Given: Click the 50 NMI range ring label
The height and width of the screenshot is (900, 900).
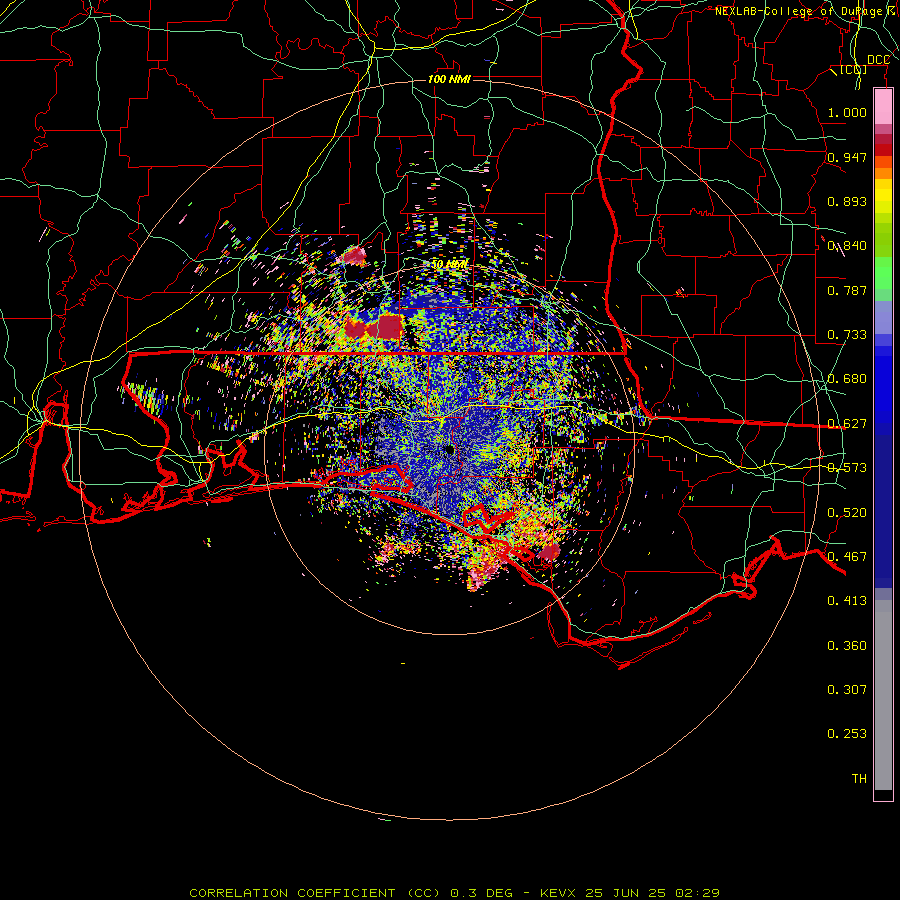Looking at the screenshot, I should [x=449, y=265].
